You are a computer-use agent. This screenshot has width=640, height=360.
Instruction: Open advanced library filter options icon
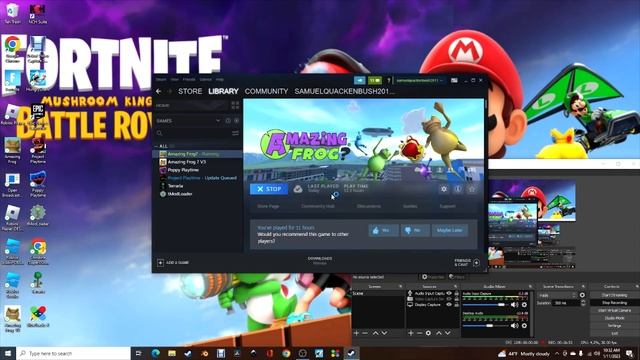236,133
